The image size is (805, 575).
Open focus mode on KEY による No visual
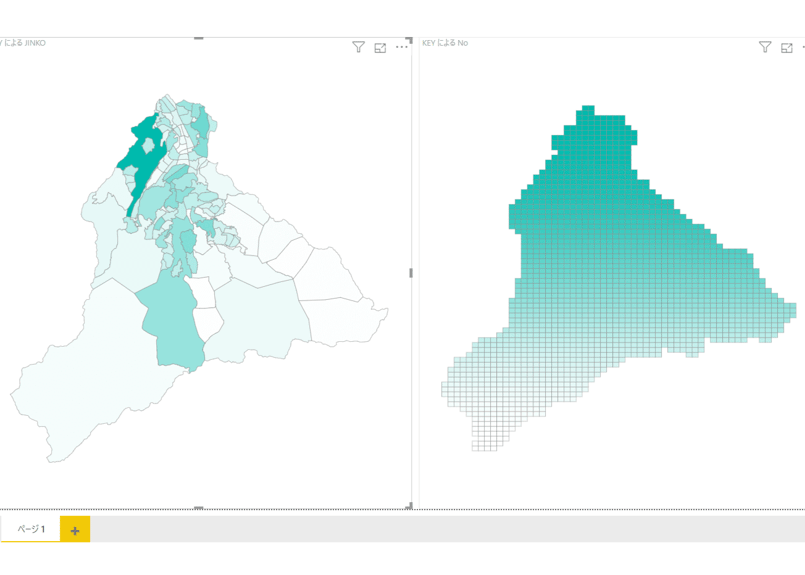point(787,48)
